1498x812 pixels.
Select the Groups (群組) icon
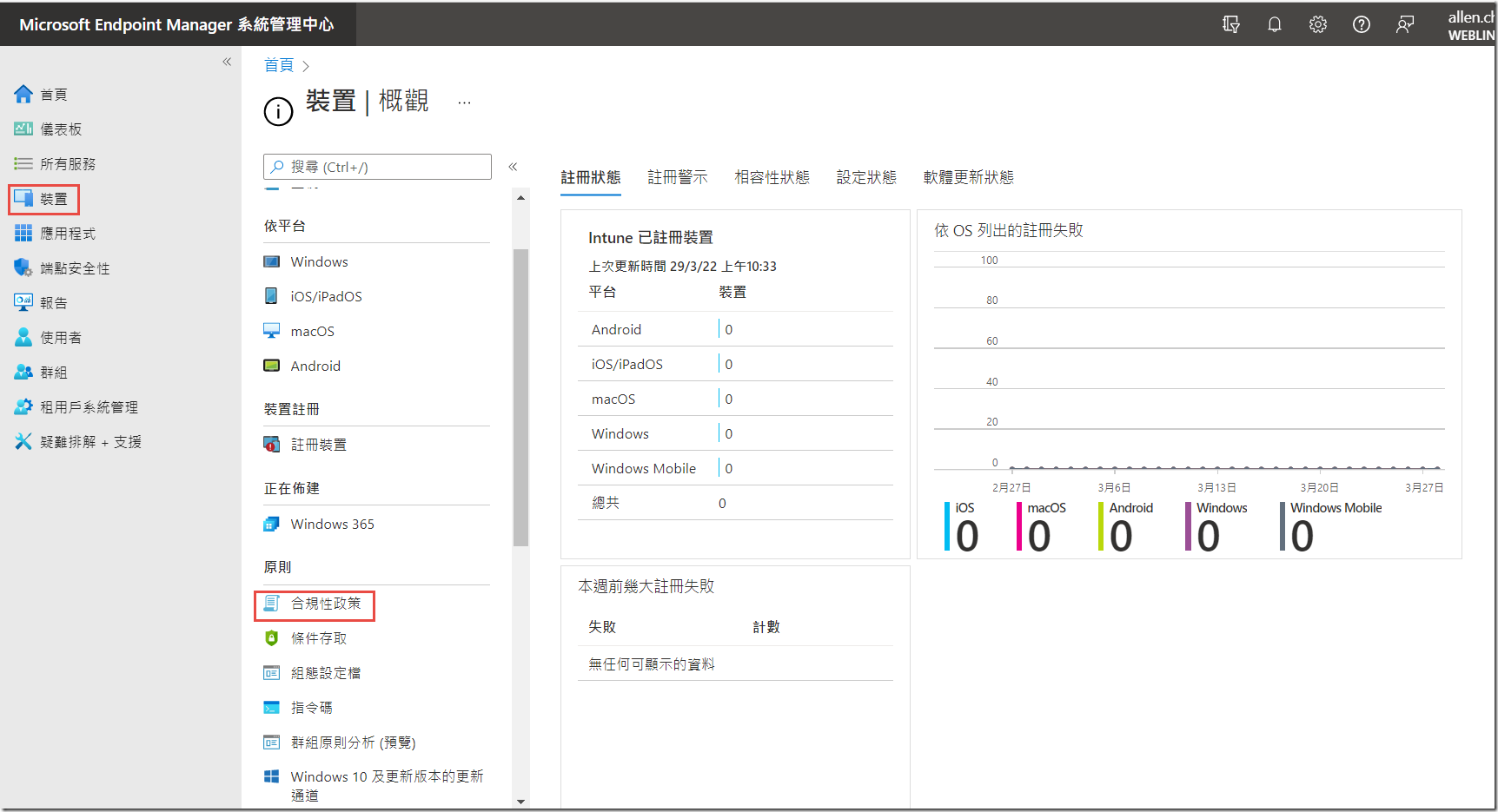[x=23, y=372]
